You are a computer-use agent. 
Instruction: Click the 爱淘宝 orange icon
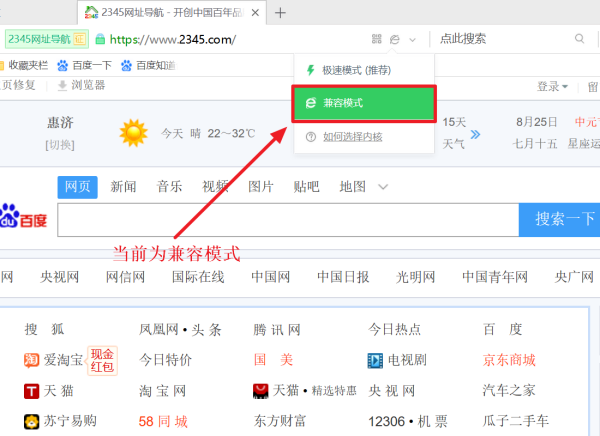click(x=31, y=360)
